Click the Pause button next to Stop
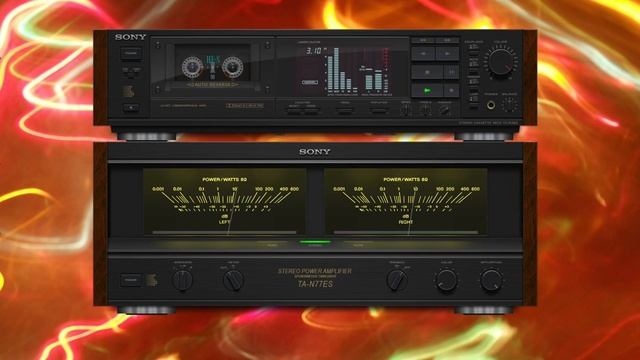 click(451, 72)
